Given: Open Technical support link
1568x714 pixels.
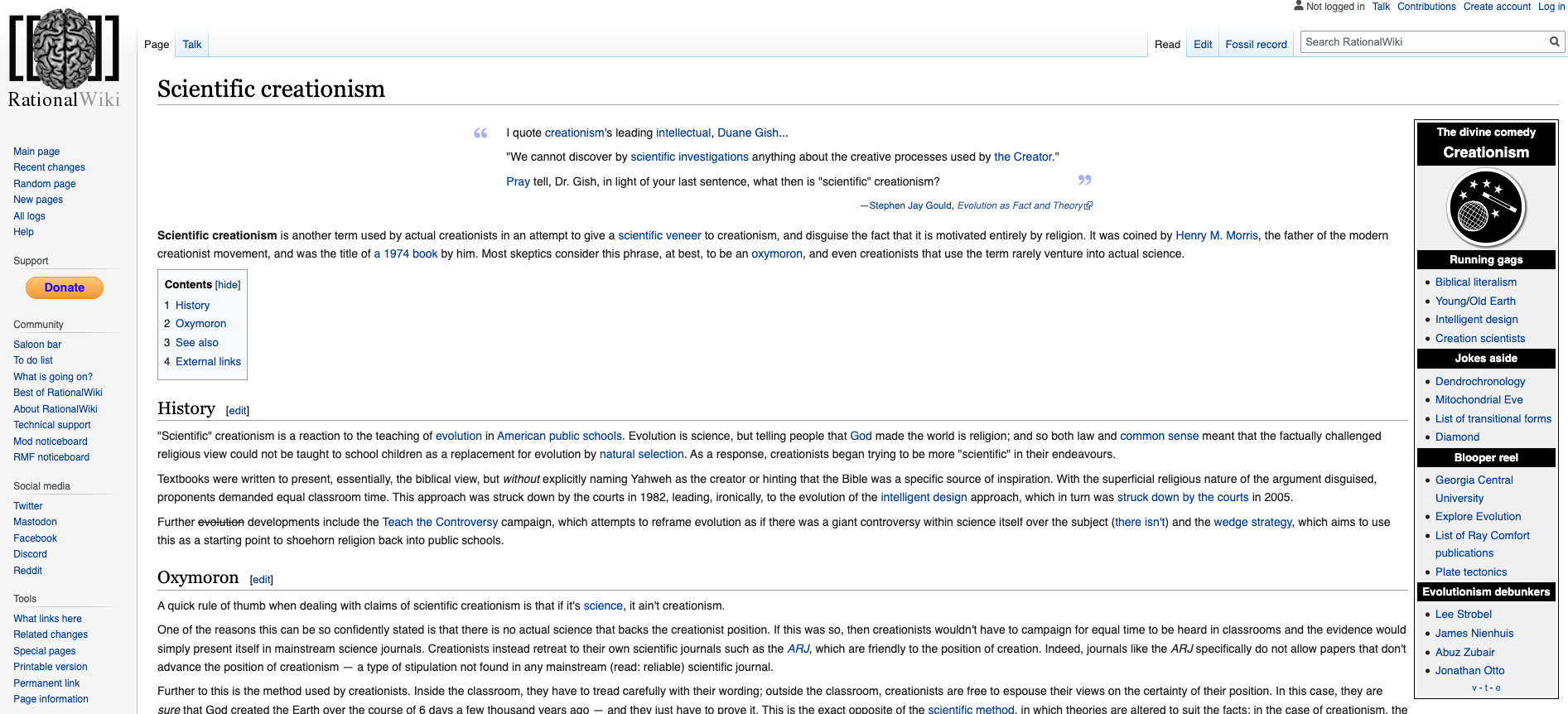Looking at the screenshot, I should [x=52, y=425].
